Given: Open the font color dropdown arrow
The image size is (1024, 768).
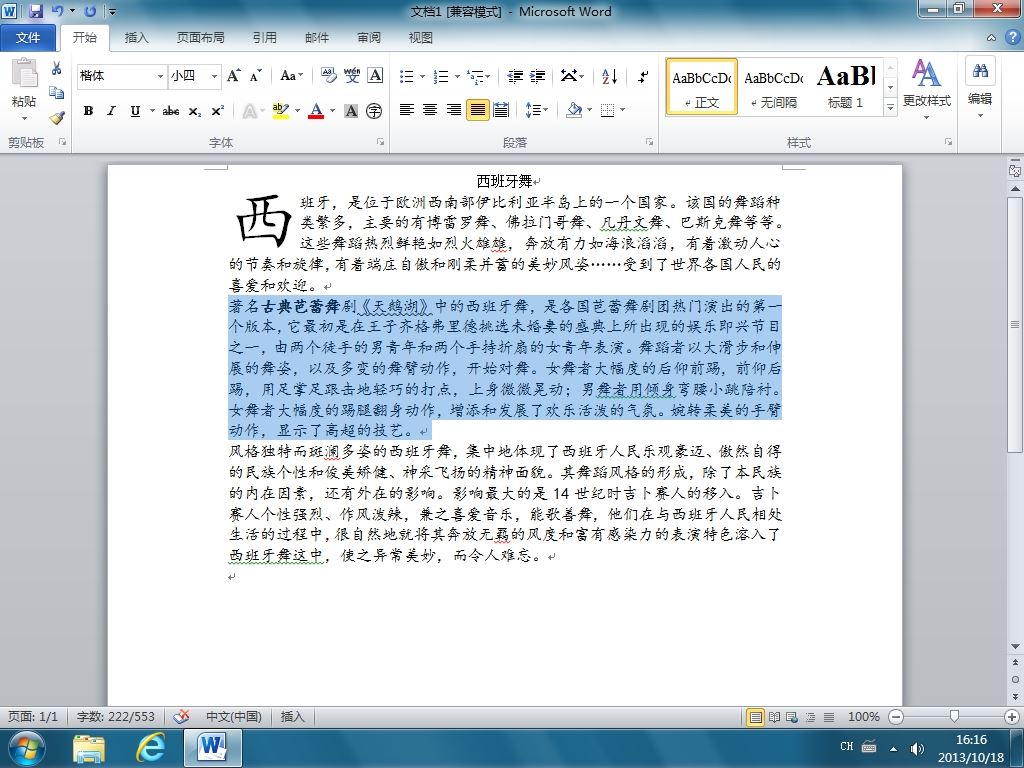Looking at the screenshot, I should (x=332, y=111).
